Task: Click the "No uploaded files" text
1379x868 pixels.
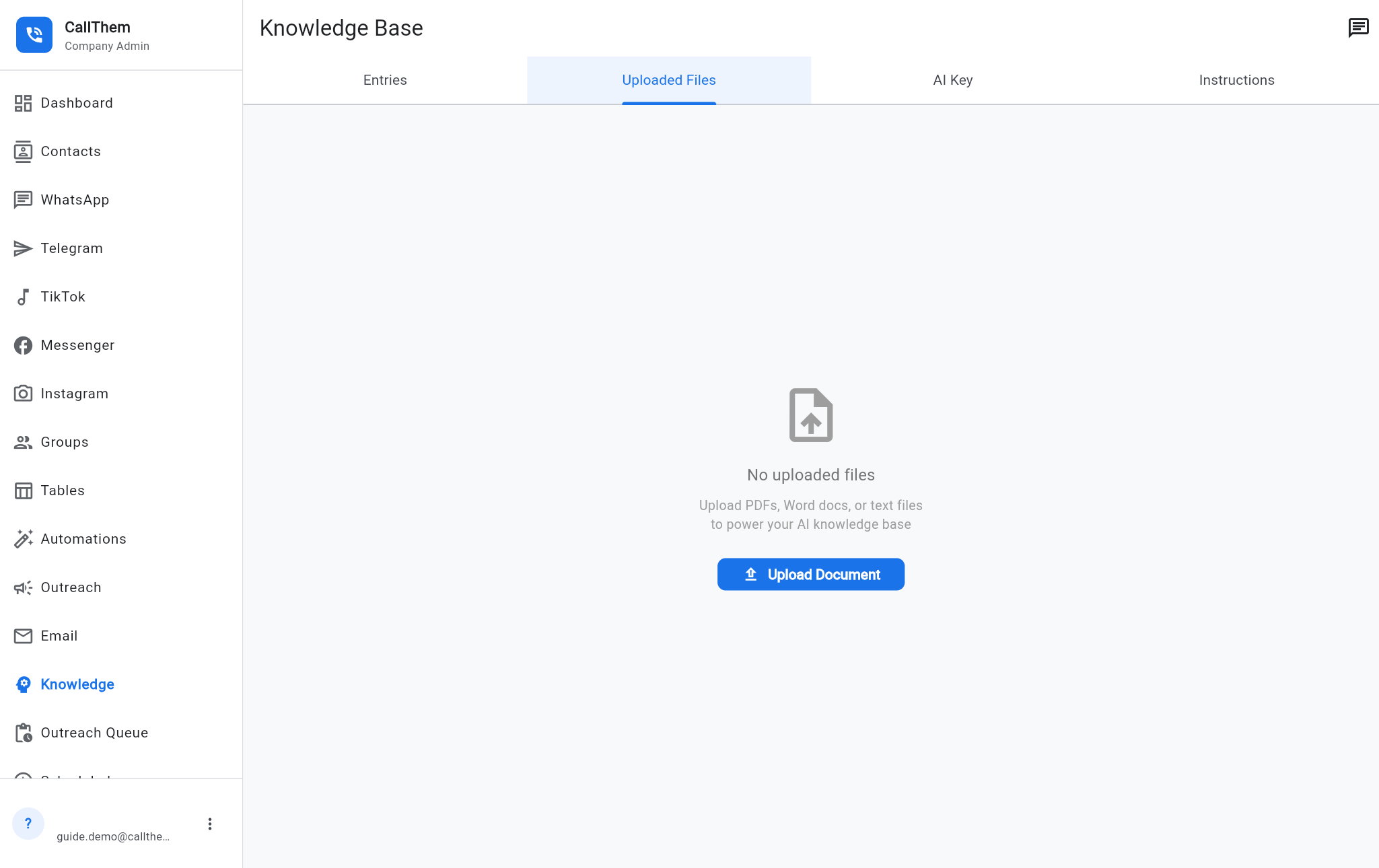Action: point(811,475)
